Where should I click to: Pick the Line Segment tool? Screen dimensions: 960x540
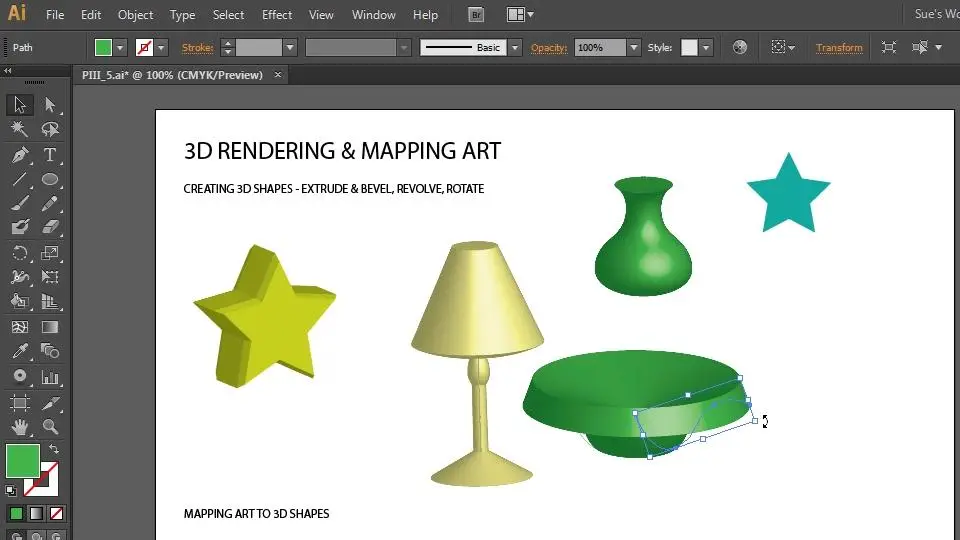[20, 179]
